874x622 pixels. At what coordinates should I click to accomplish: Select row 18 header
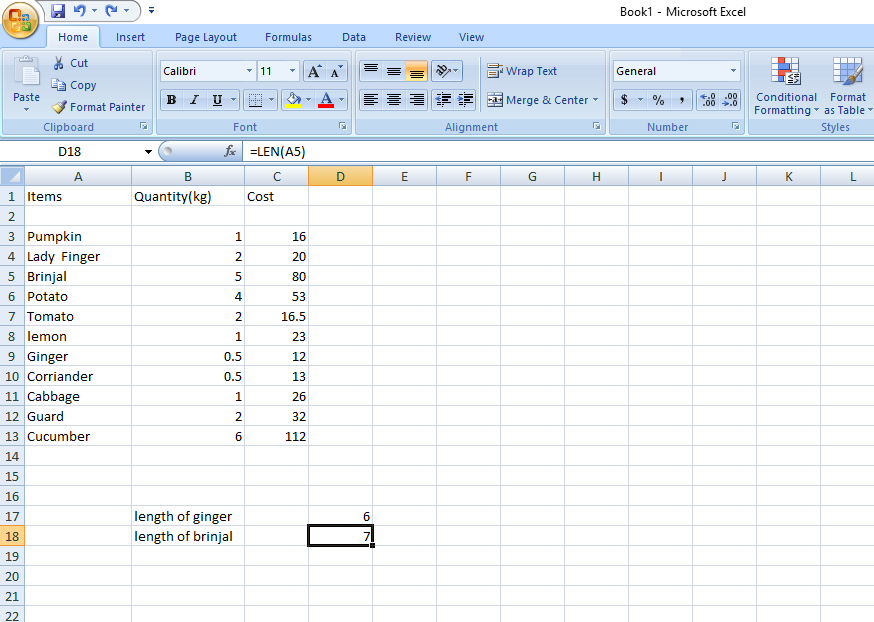(x=12, y=536)
